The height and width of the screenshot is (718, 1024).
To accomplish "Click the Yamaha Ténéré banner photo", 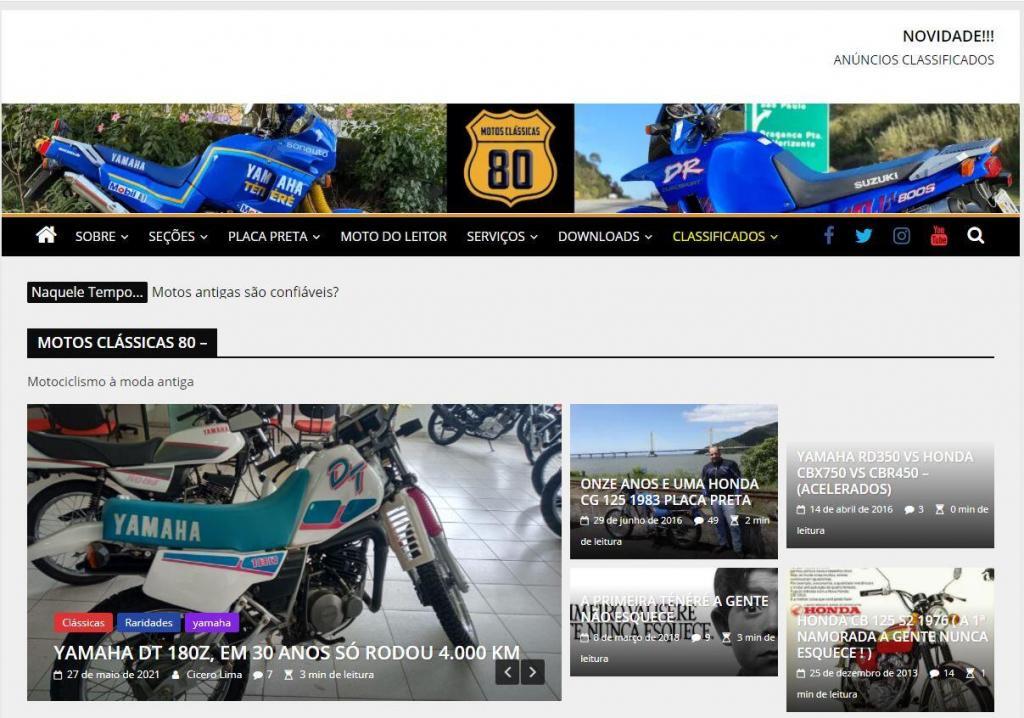I will [224, 159].
